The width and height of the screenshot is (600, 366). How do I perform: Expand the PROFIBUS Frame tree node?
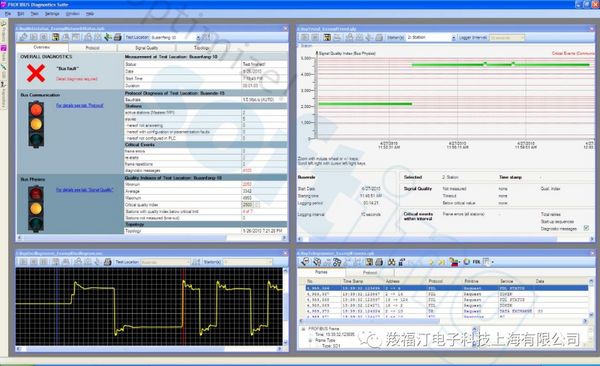[x=303, y=329]
